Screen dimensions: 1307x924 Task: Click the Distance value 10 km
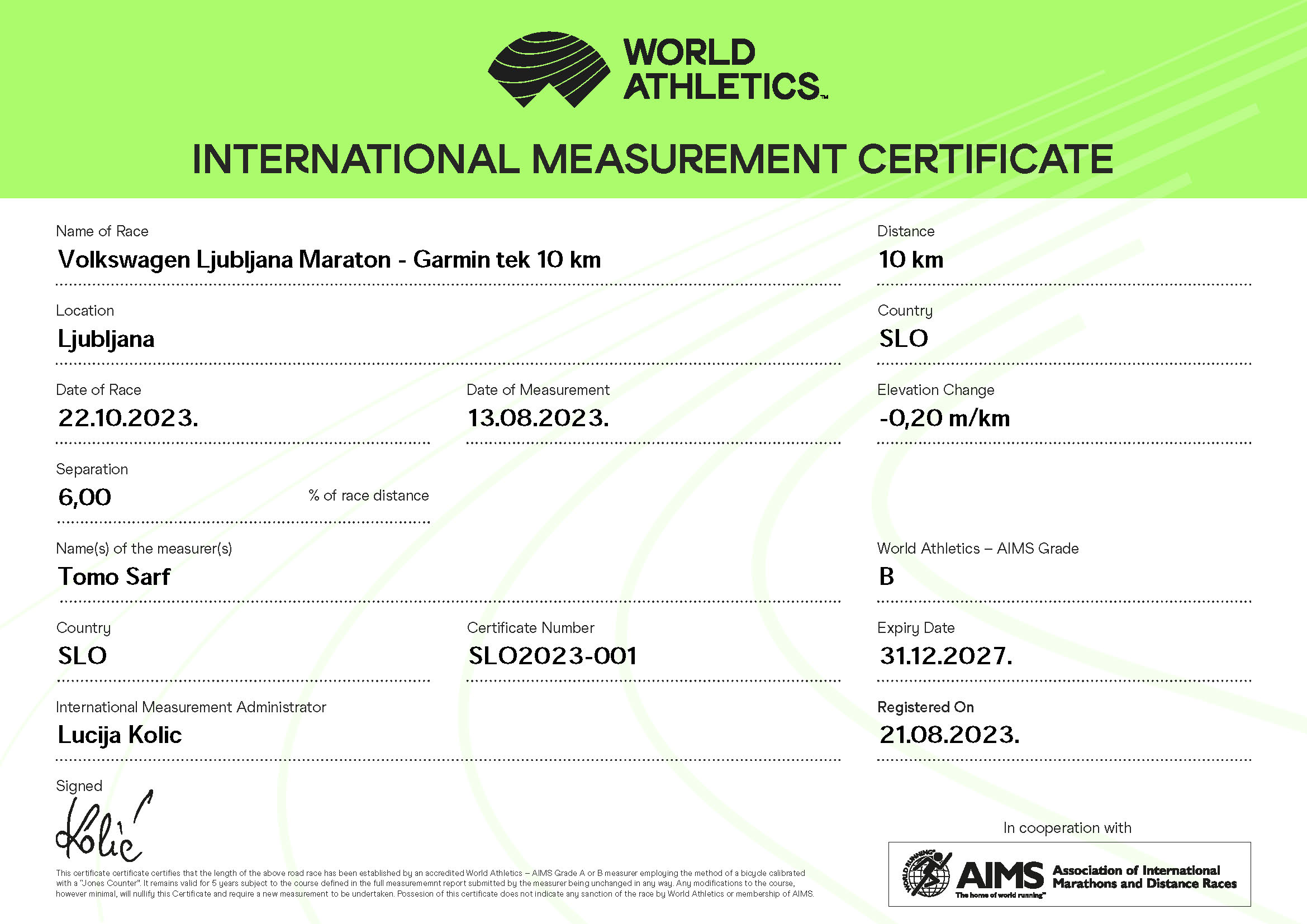coord(911,260)
